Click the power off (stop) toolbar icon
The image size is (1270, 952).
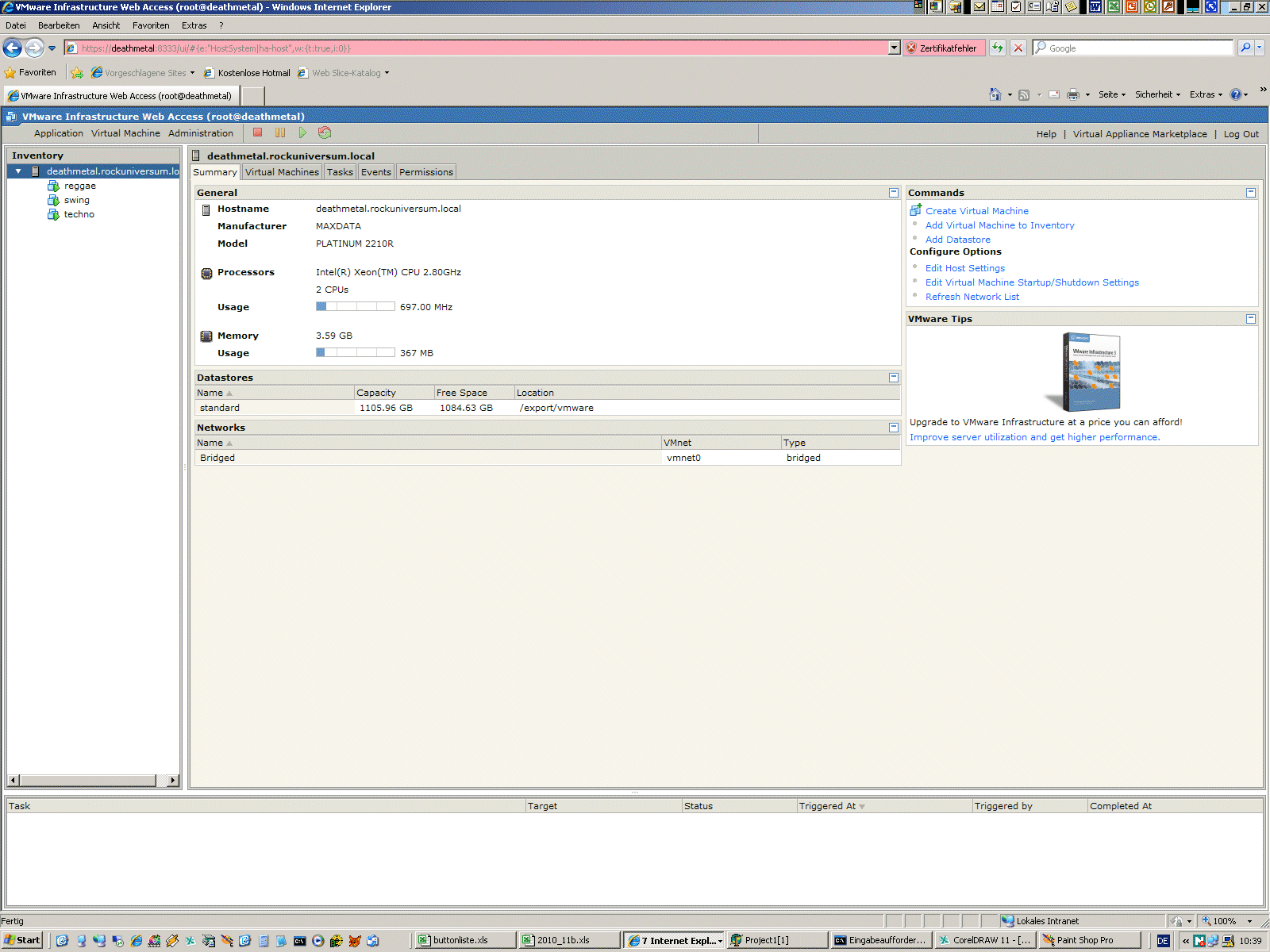point(258,132)
